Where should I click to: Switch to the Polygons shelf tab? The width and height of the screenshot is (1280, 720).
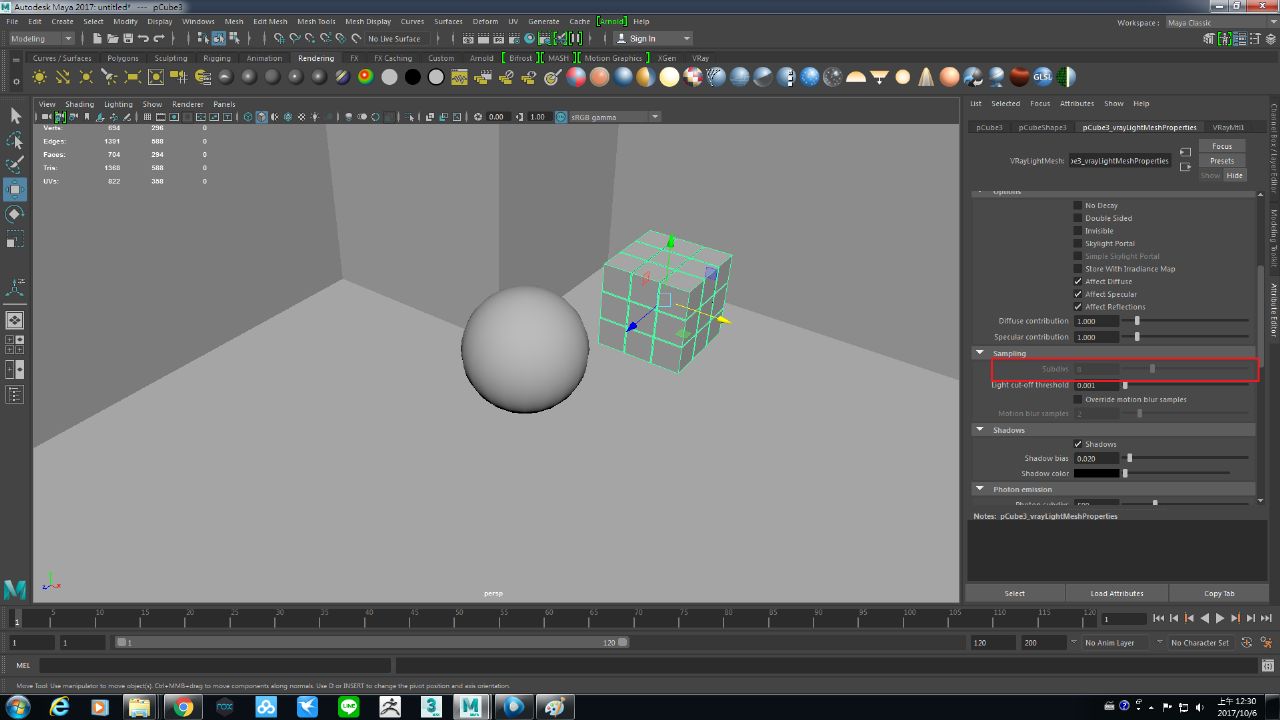coord(123,58)
